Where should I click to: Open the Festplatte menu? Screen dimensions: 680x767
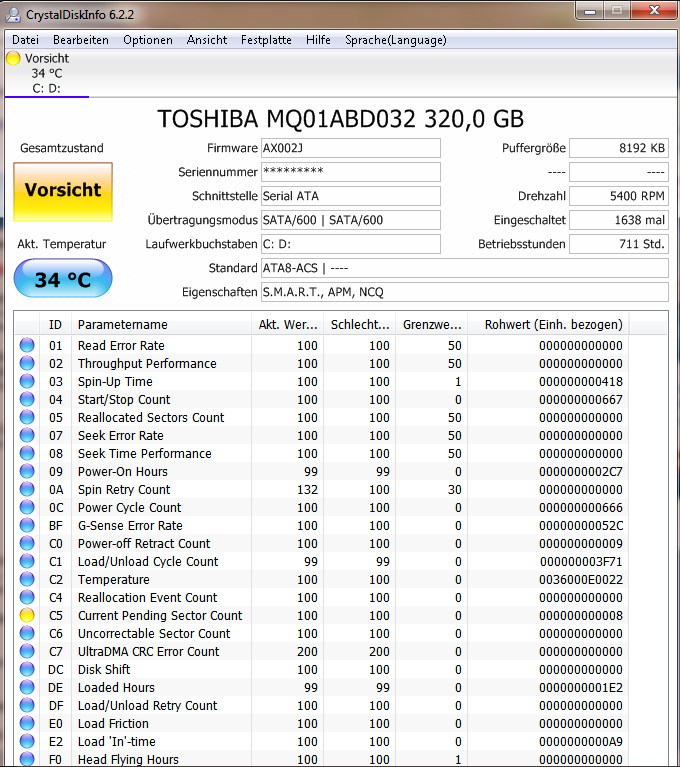266,40
